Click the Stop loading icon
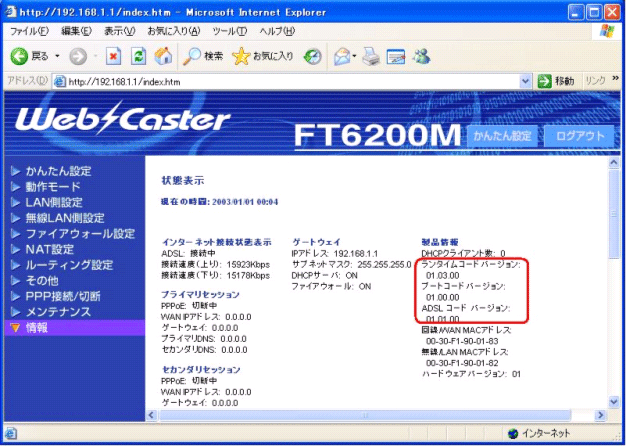 (113, 56)
